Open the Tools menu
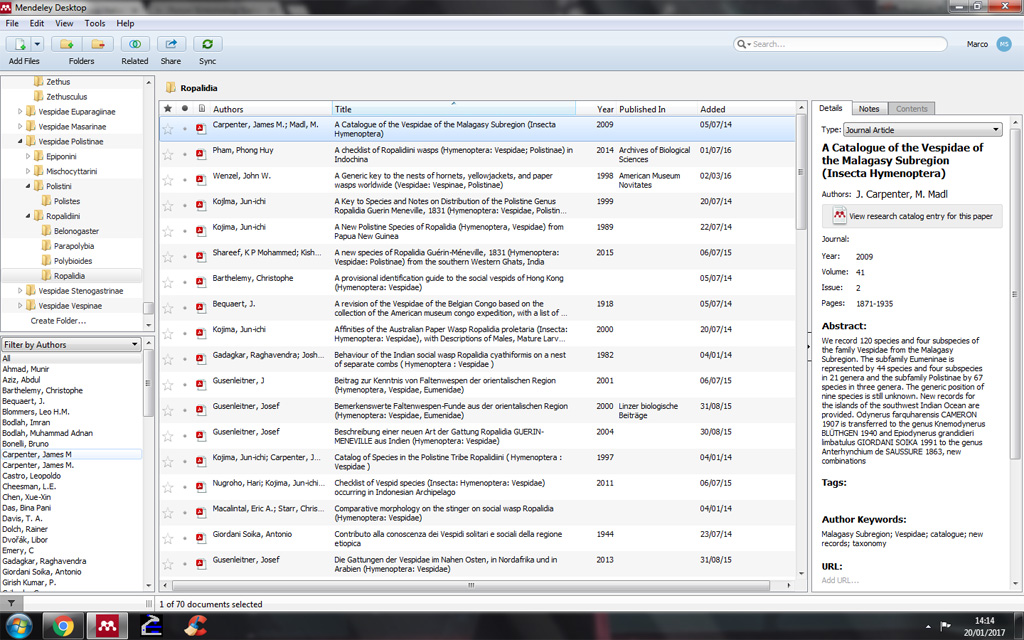The image size is (1024, 640). (x=95, y=23)
